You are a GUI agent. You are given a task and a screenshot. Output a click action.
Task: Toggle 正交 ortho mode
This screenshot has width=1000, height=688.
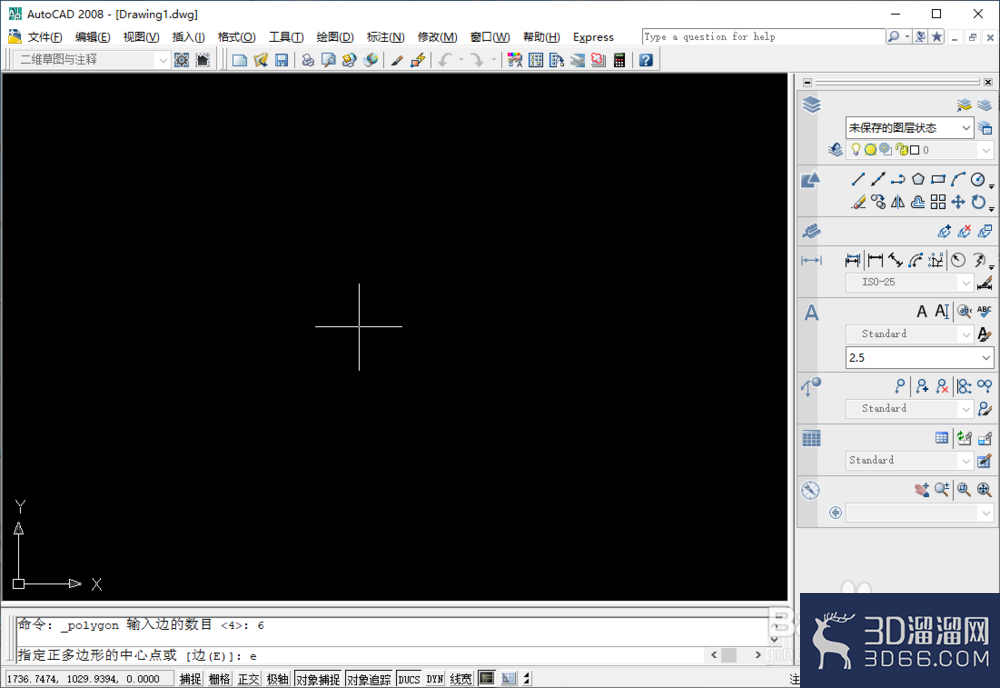coord(248,679)
